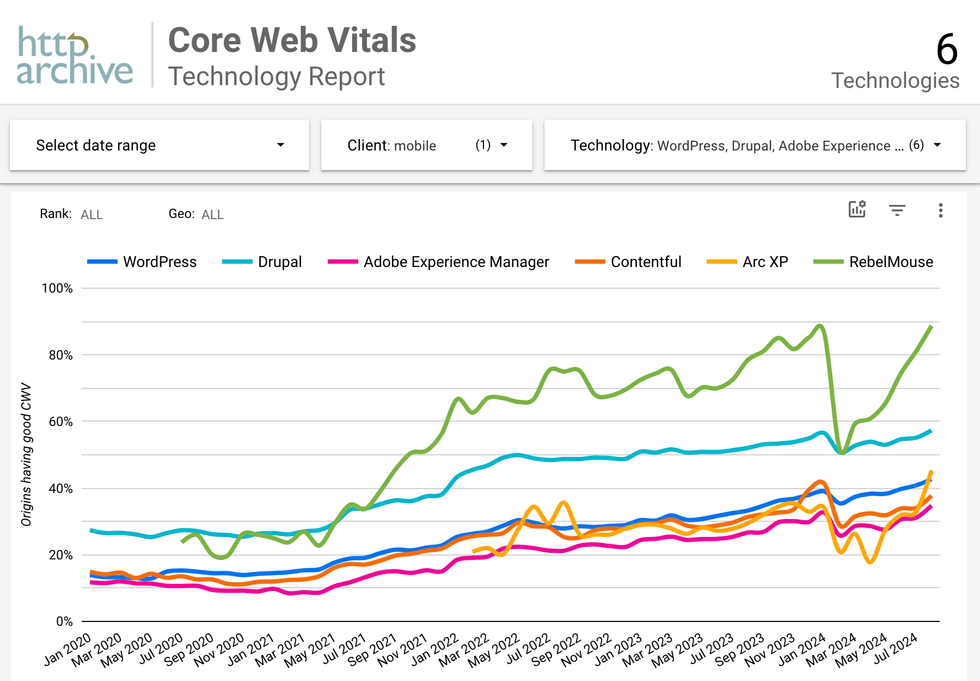
Task: Open the chart settings icon
Action: coord(857,210)
